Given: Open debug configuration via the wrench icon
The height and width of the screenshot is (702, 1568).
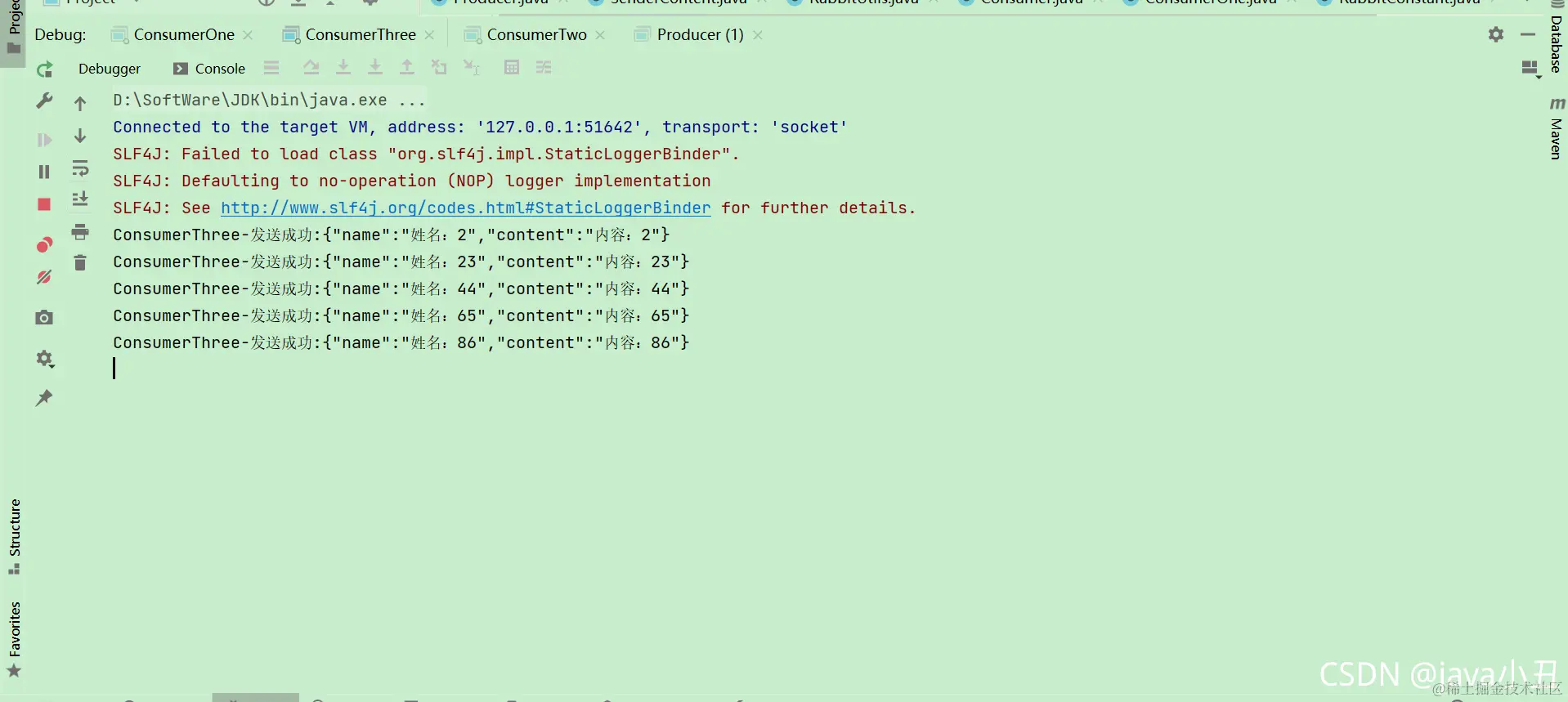Looking at the screenshot, I should pos(45,101).
